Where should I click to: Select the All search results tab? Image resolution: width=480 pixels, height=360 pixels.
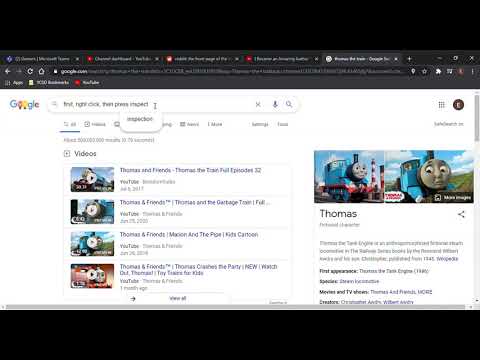70,124
